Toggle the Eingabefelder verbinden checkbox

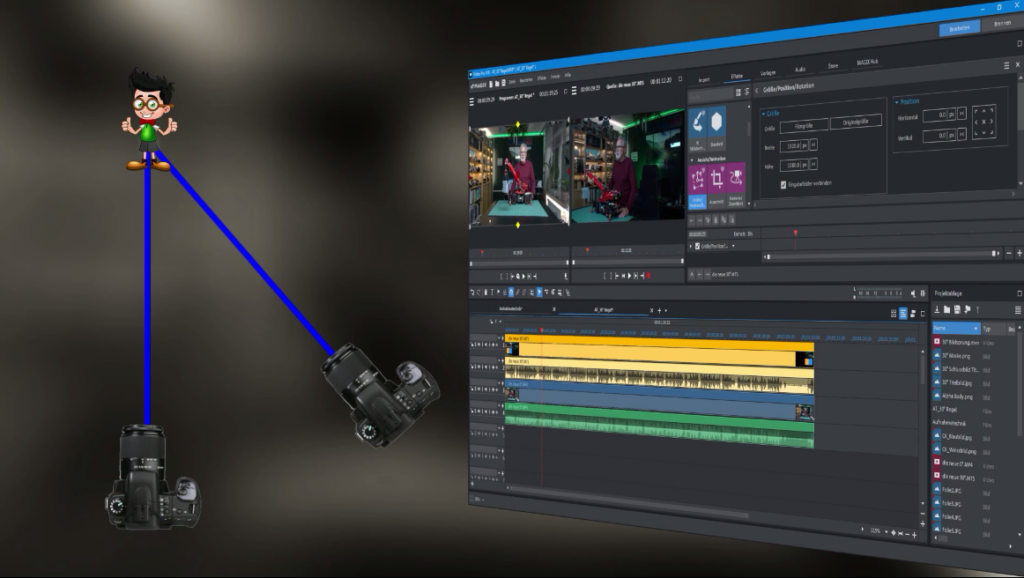coord(783,185)
